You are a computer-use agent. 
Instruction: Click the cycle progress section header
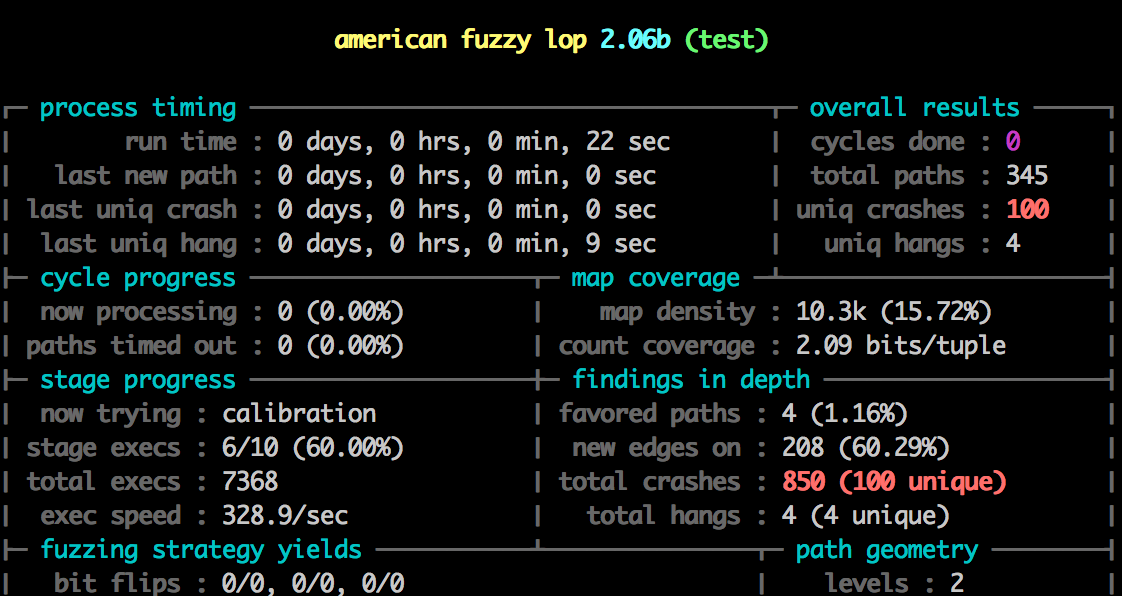point(138,278)
